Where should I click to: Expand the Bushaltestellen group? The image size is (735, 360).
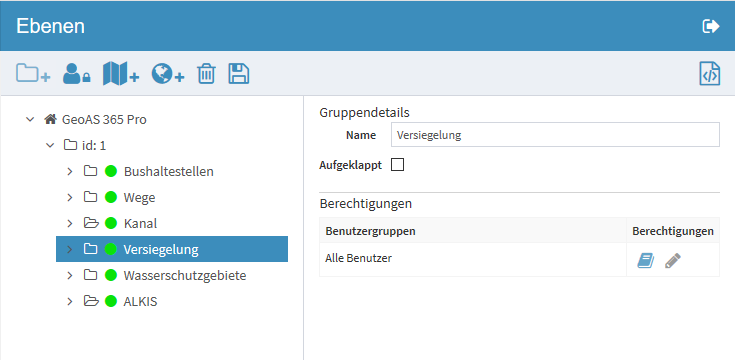(70, 172)
